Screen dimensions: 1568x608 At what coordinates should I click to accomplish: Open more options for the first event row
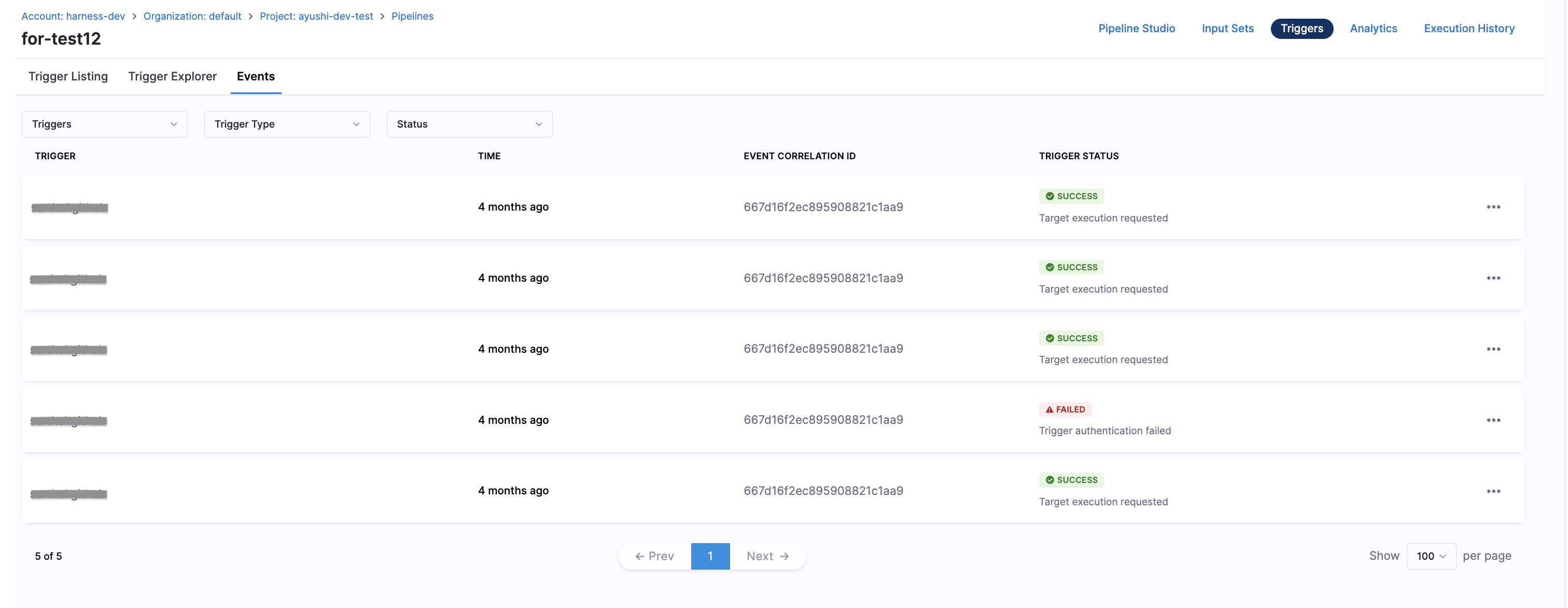pyautogui.click(x=1493, y=207)
